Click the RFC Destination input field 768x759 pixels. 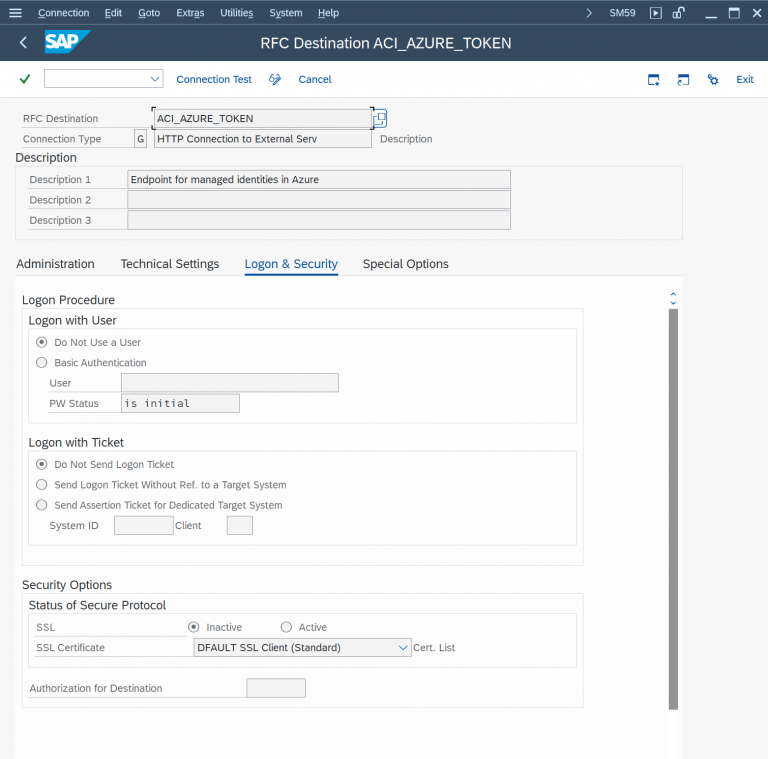click(x=263, y=119)
